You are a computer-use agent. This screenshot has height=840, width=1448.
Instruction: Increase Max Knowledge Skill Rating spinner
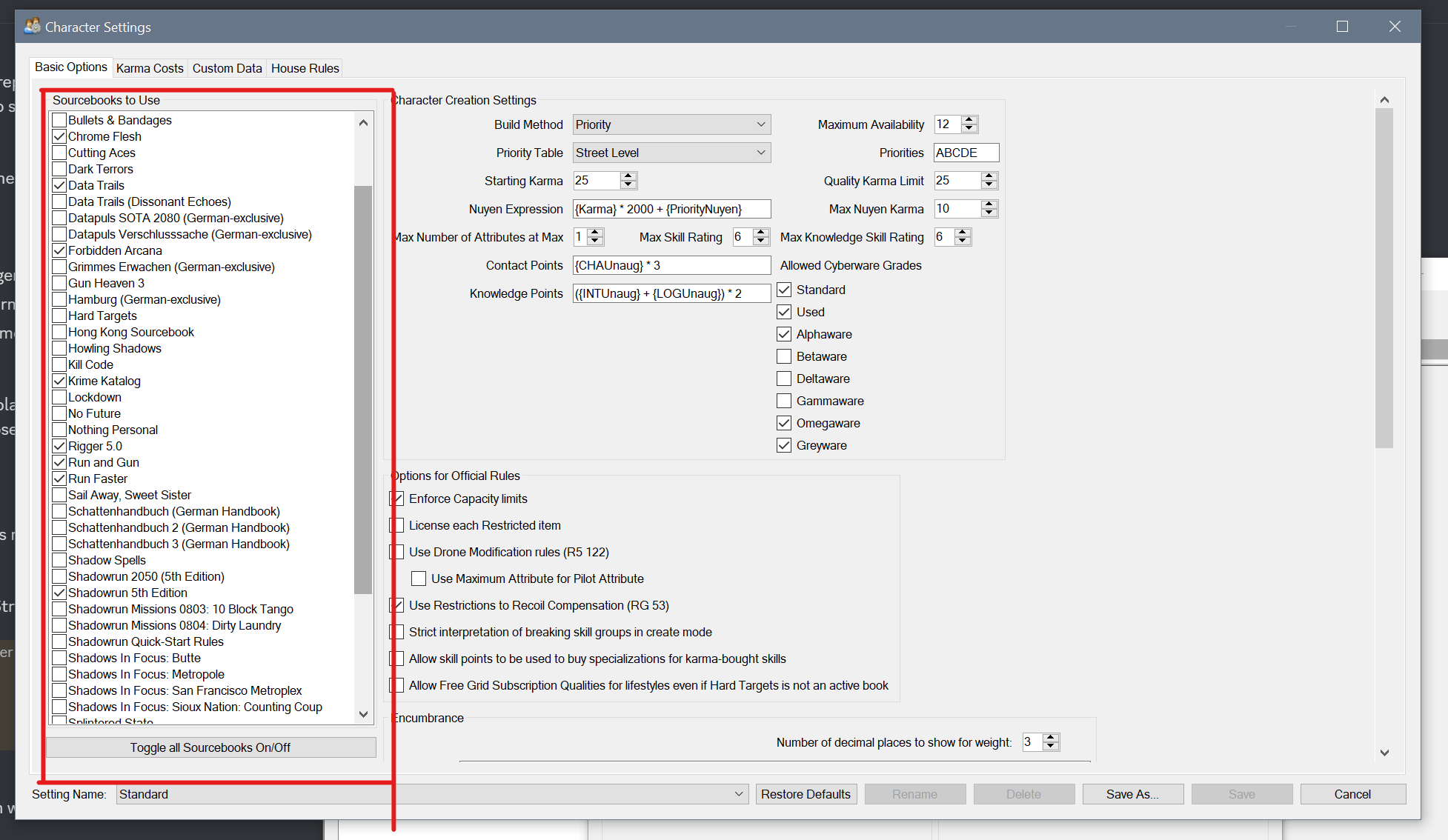(x=962, y=233)
